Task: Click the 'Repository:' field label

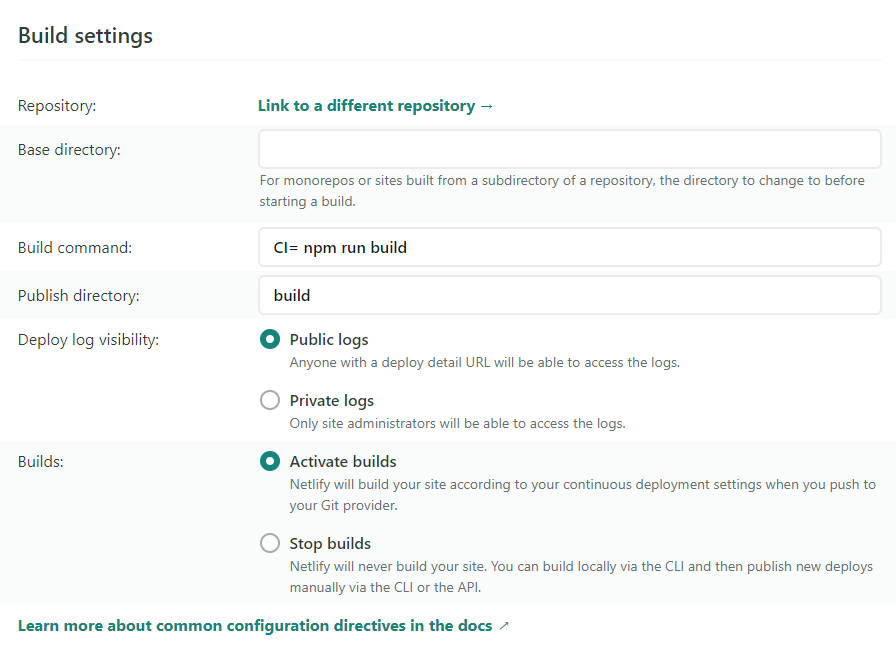Action: (57, 106)
